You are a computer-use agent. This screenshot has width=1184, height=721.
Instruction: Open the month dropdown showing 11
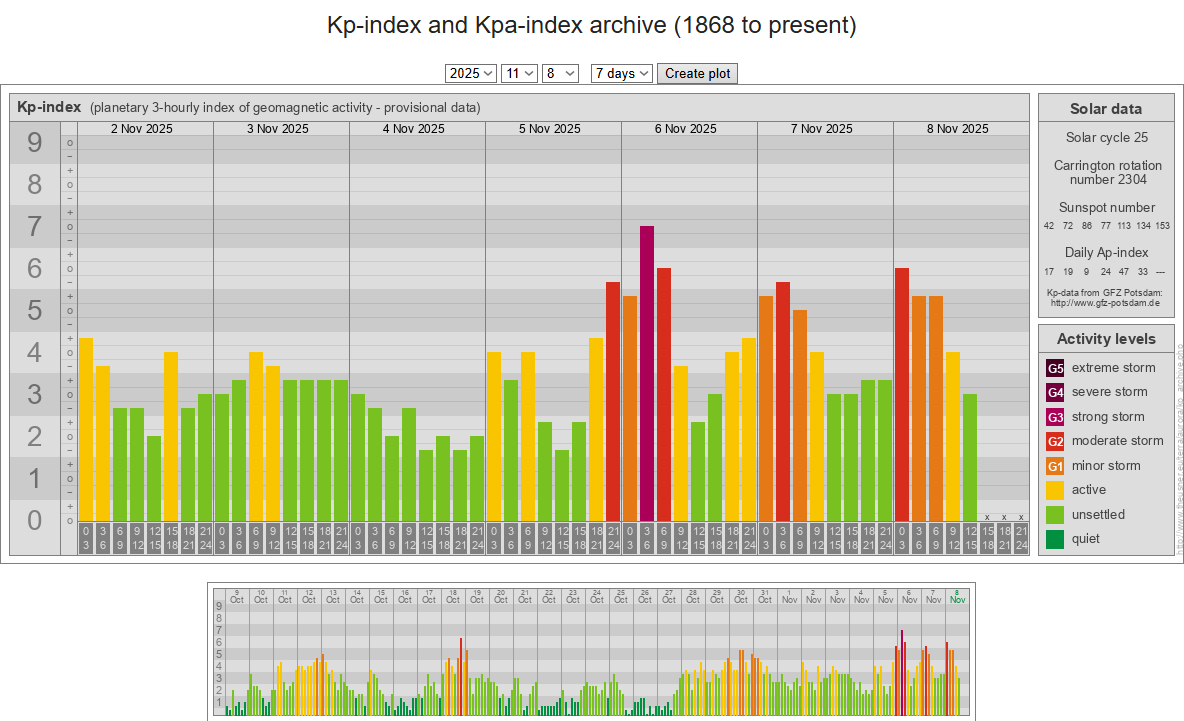[x=520, y=73]
